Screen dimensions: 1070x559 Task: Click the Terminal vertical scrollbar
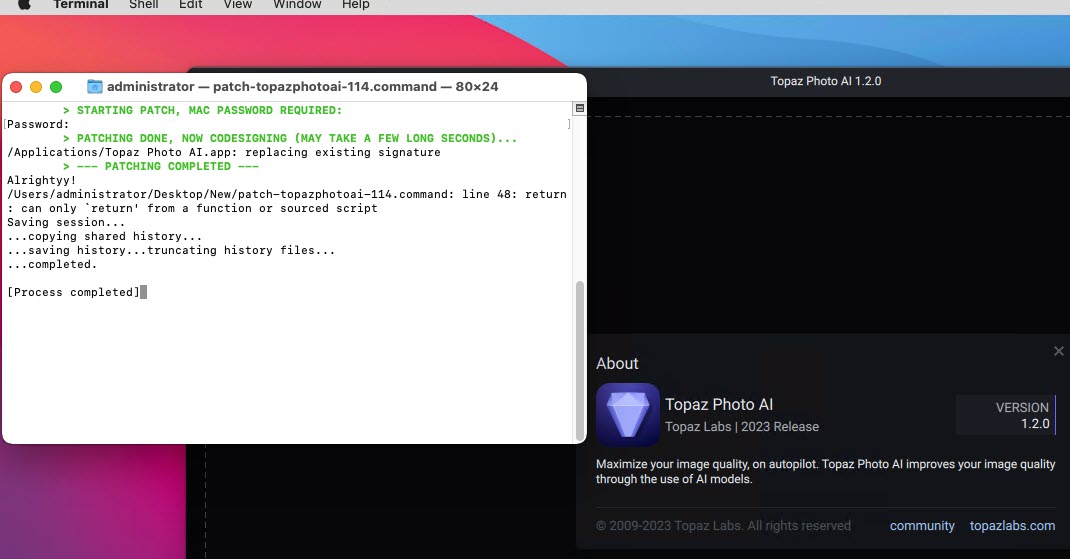tap(580, 360)
